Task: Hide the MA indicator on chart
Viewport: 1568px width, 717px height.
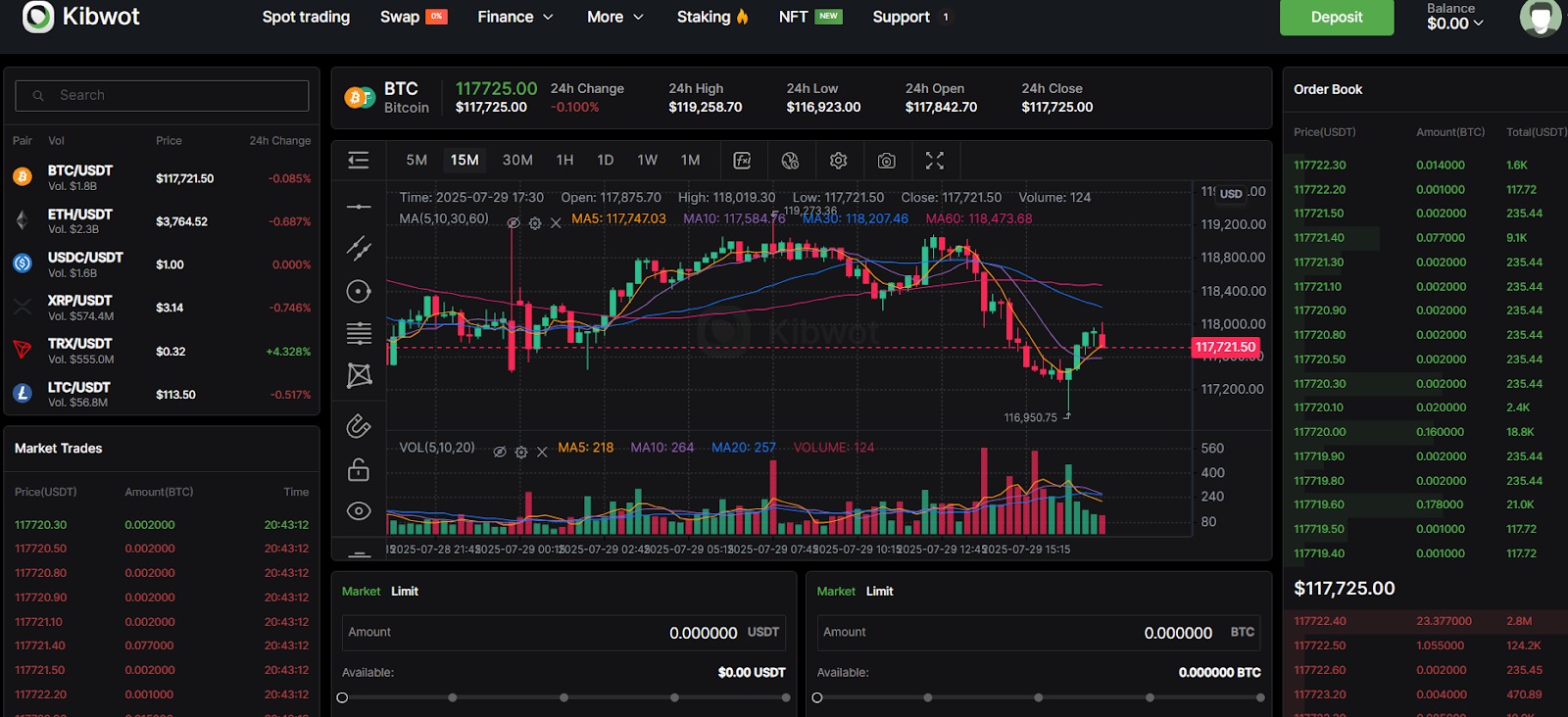Action: (513, 223)
